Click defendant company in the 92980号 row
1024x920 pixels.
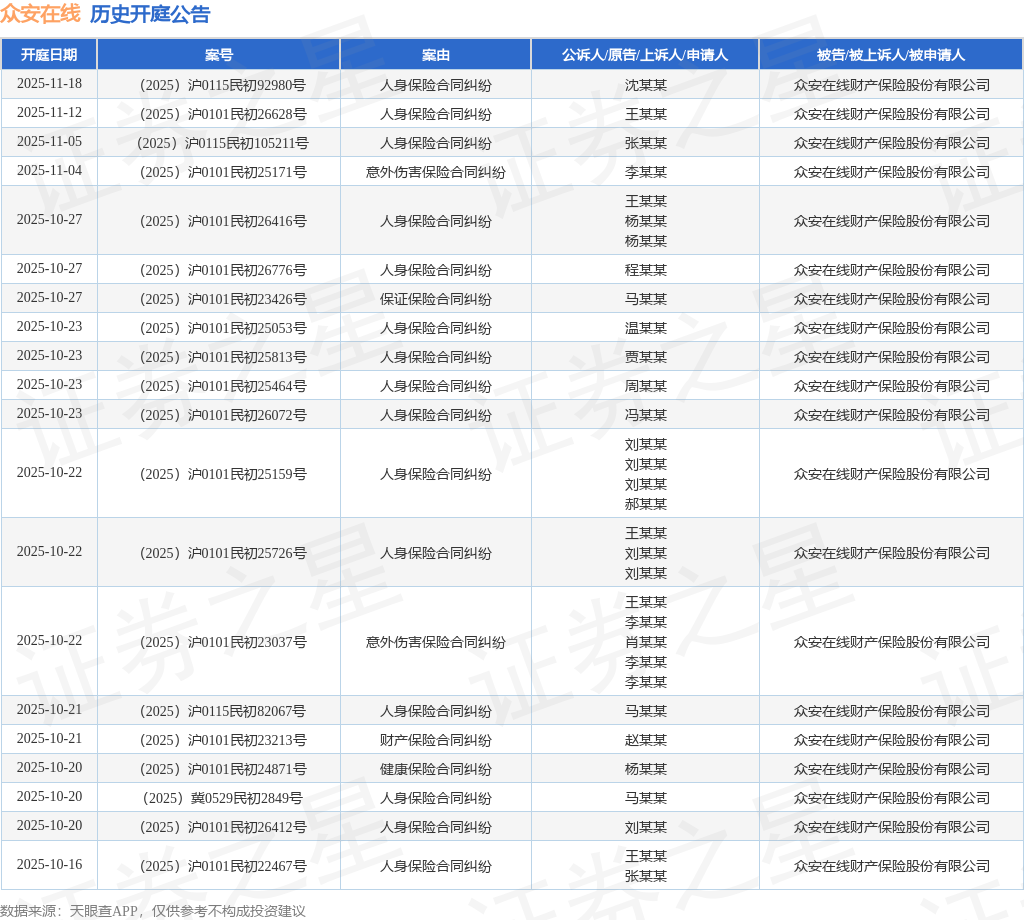(x=891, y=85)
